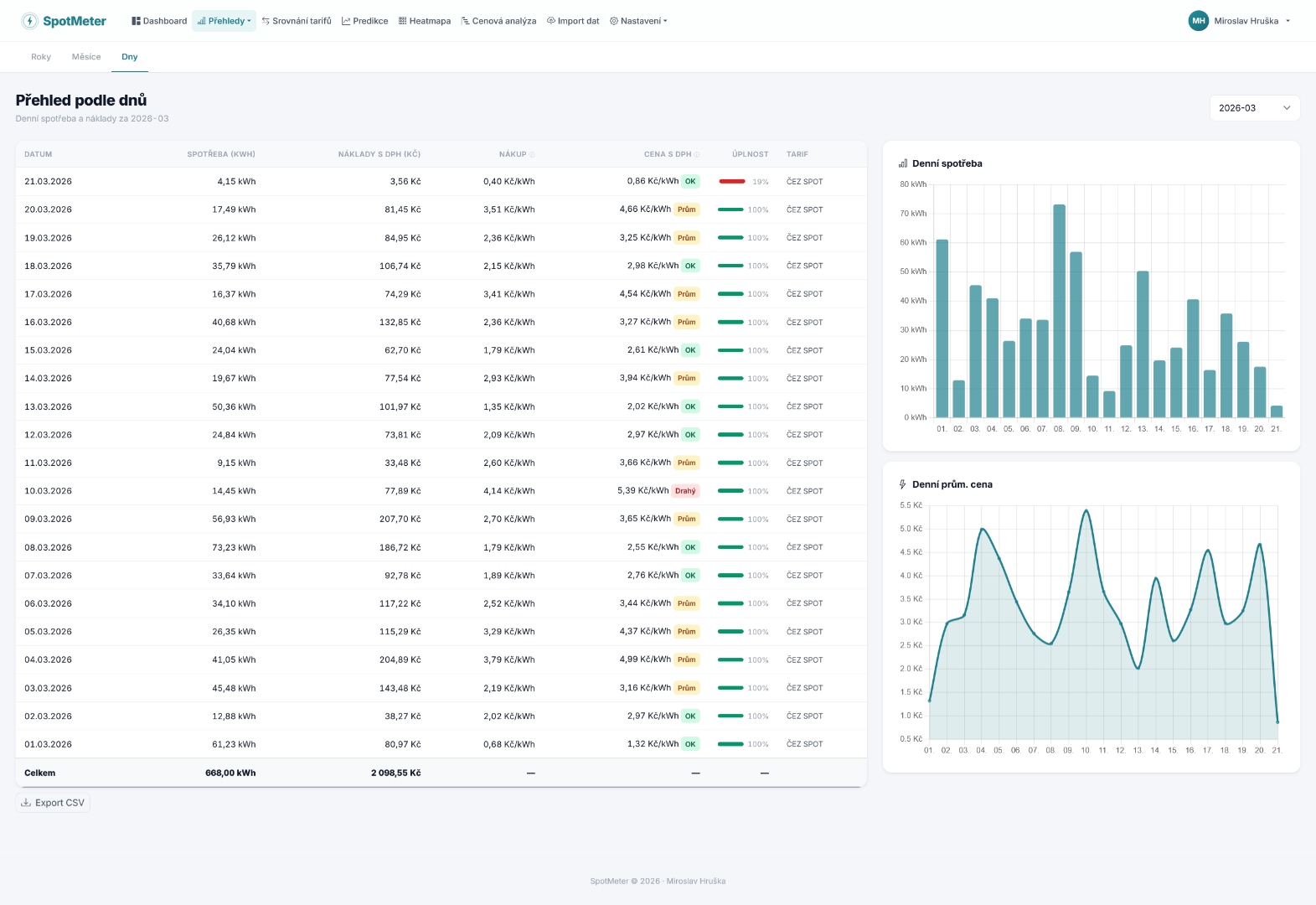The width and height of the screenshot is (1316, 905).
Task: Click the Predikce line chart icon
Action: click(x=346, y=21)
